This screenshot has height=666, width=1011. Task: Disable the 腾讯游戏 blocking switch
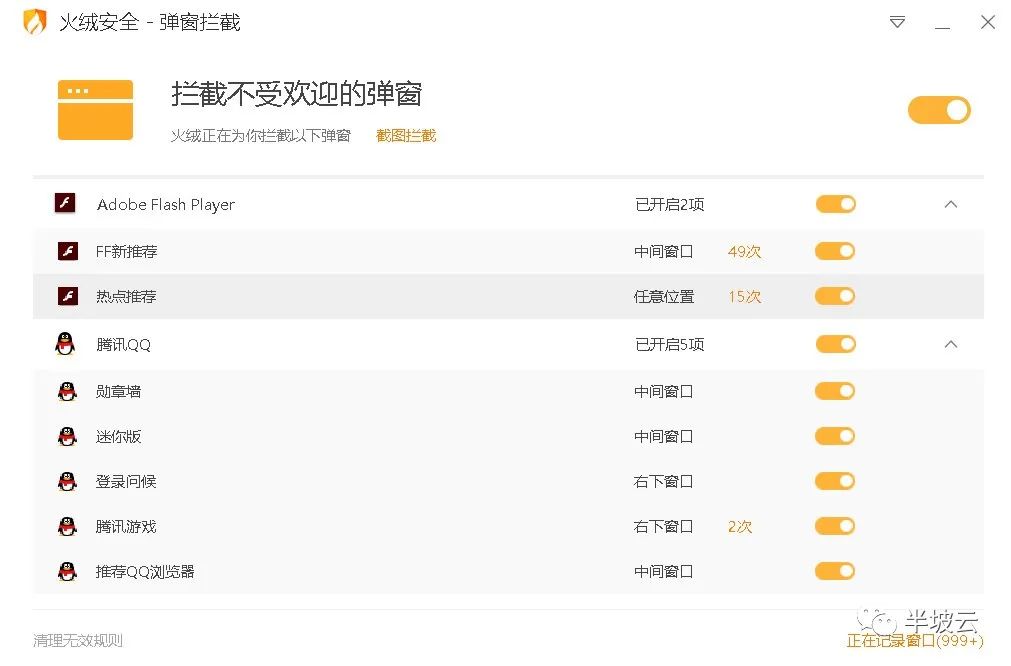(835, 526)
